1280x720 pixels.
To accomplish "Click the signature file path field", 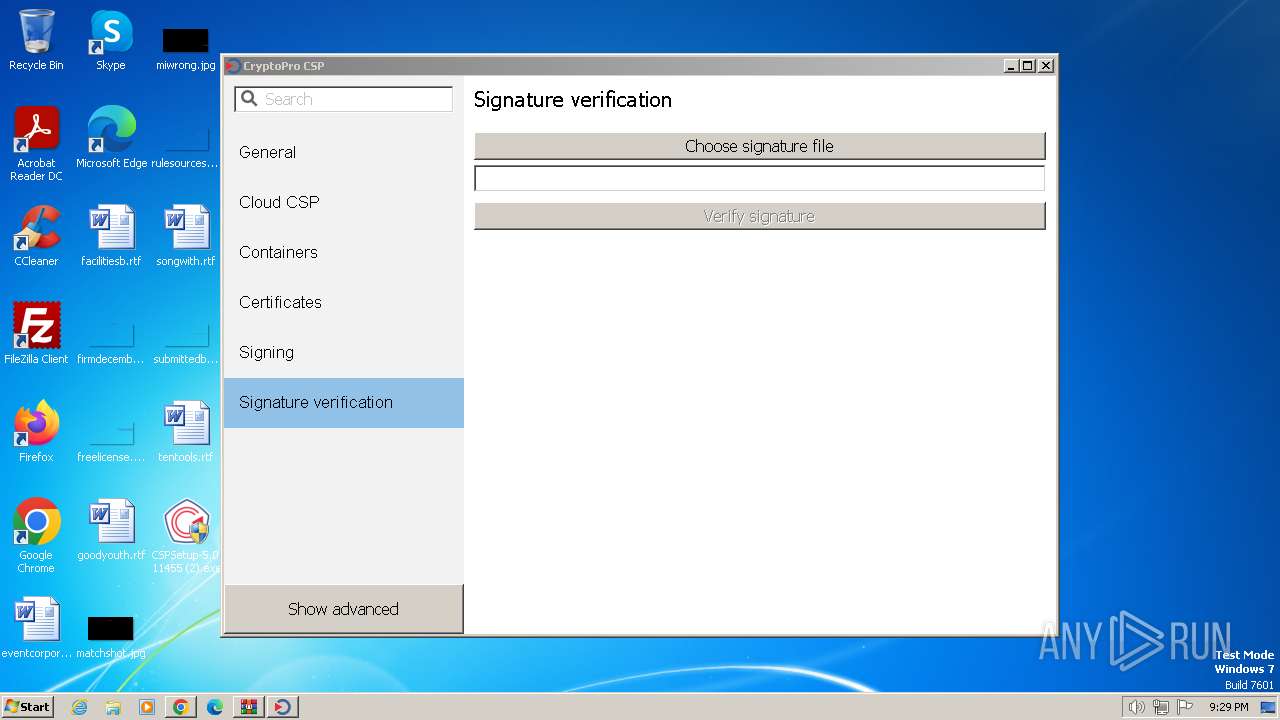I will pos(759,178).
